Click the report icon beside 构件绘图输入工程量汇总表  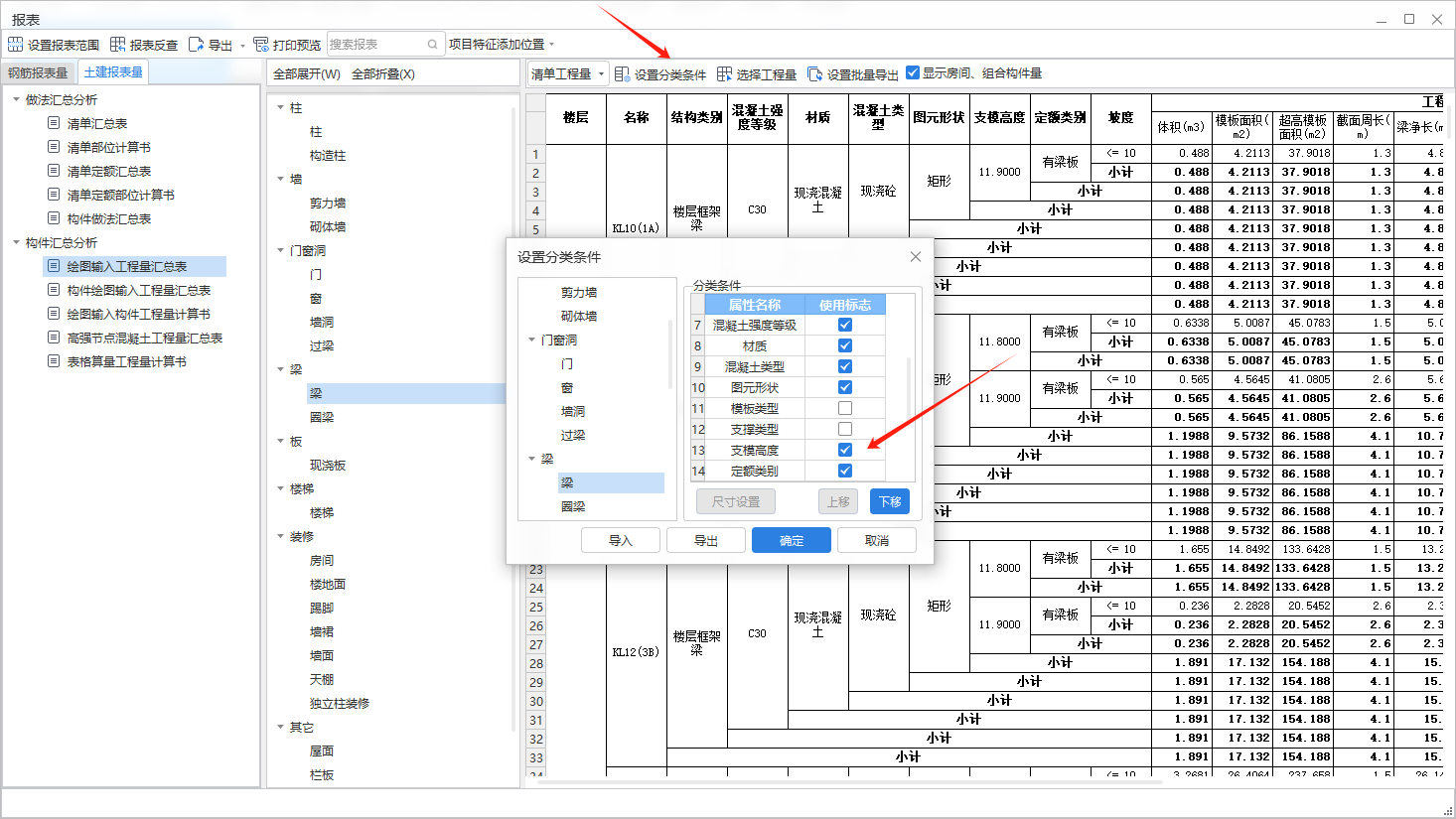pos(54,290)
